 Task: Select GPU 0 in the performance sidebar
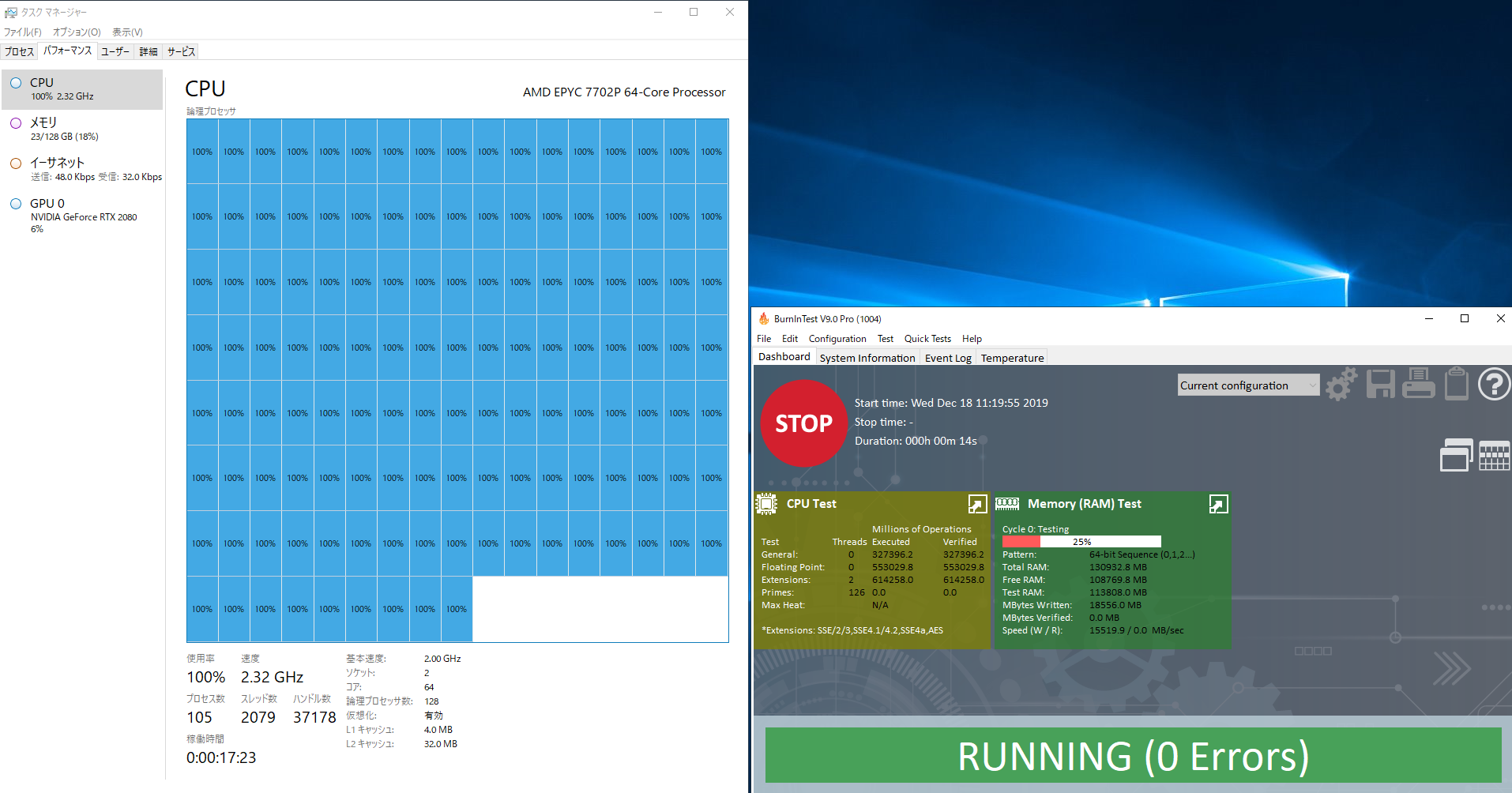point(82,216)
